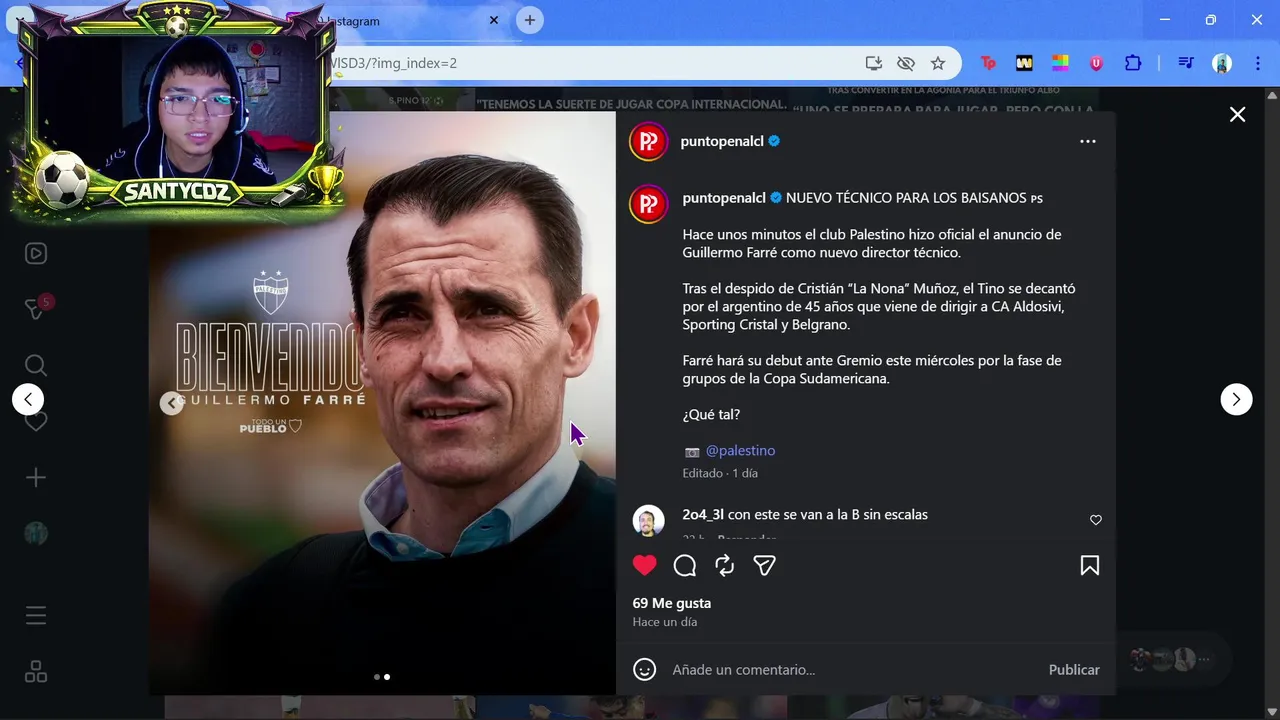
Task: Open the three-dot post options menu
Action: (x=1088, y=141)
